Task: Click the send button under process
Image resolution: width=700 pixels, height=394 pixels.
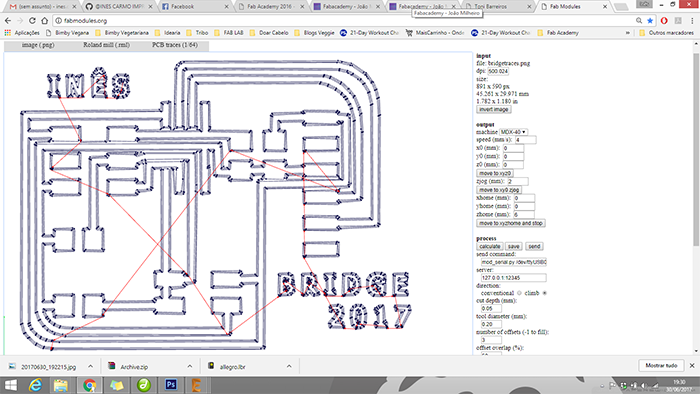Action: coord(534,246)
